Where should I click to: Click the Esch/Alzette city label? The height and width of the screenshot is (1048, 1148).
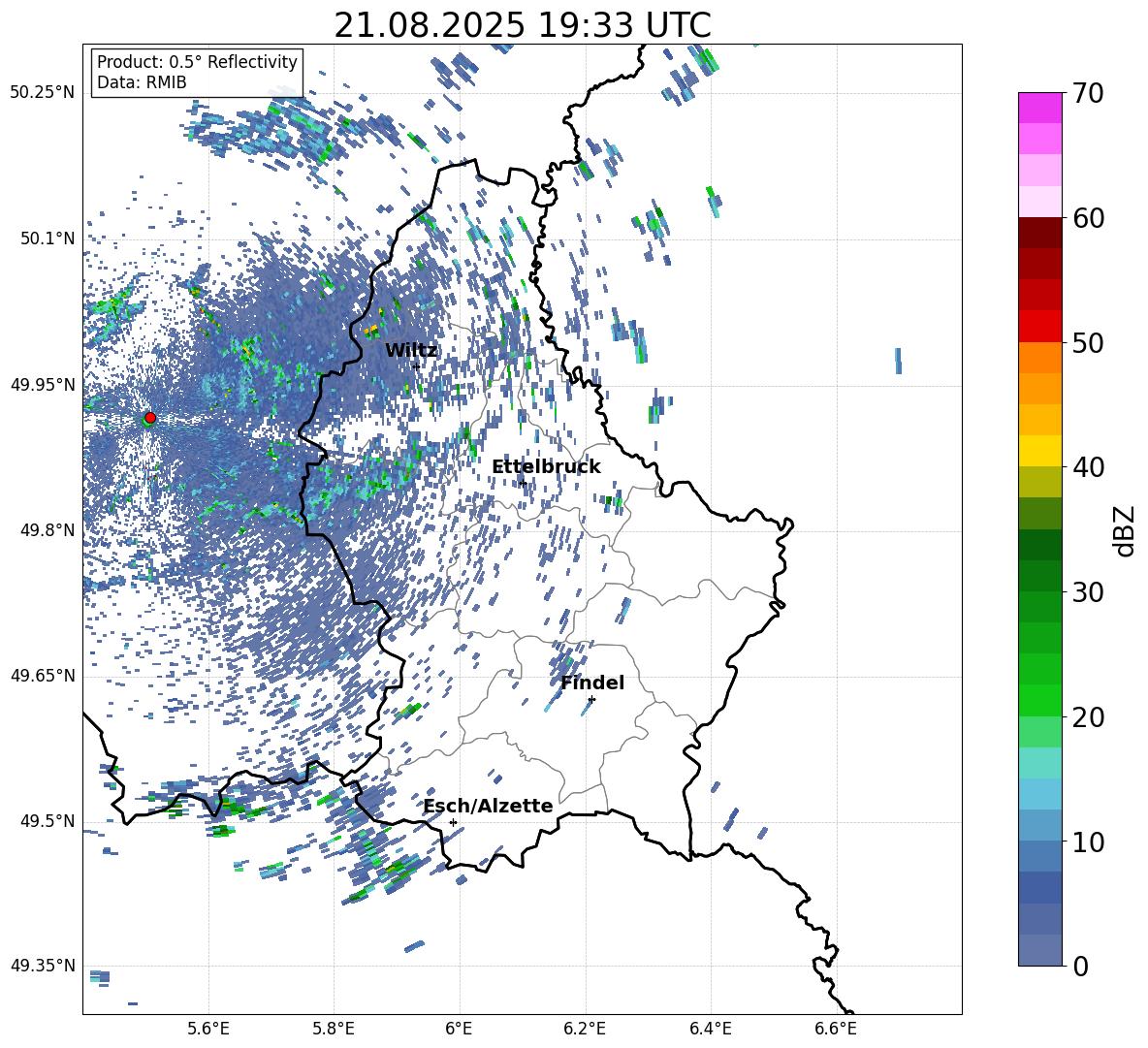click(489, 806)
